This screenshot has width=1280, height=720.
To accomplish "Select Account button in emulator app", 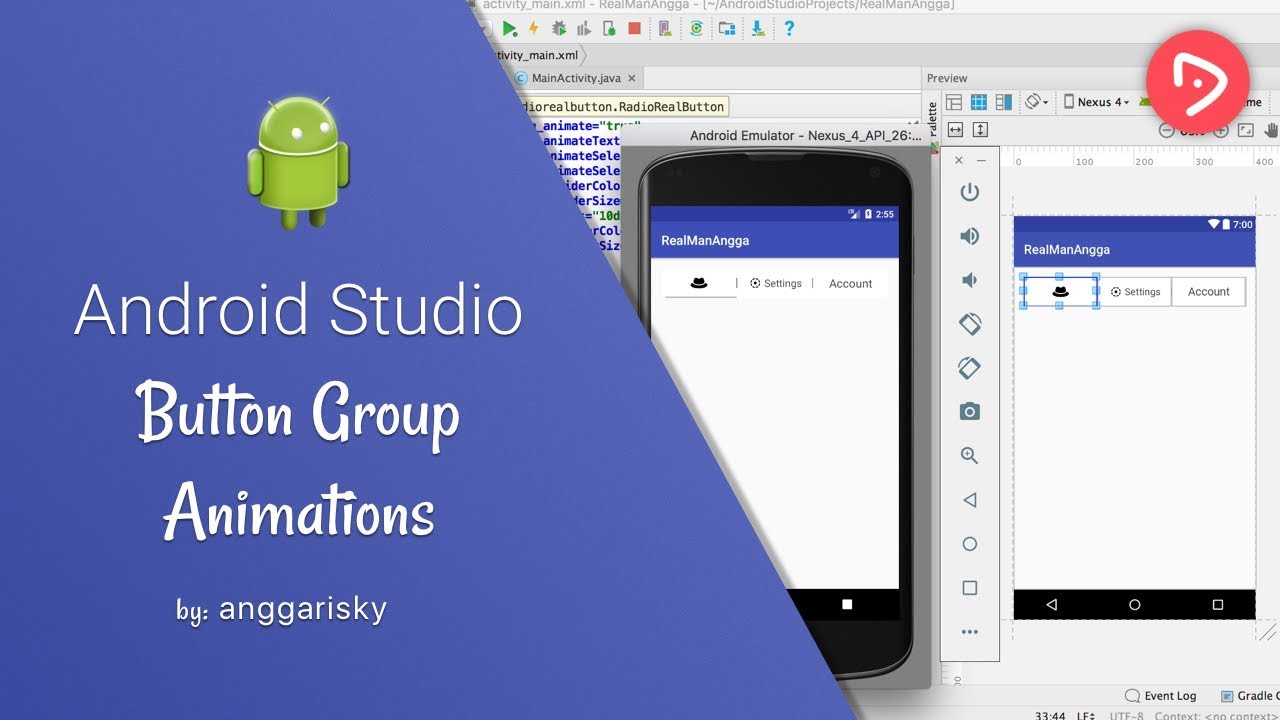I will point(850,283).
